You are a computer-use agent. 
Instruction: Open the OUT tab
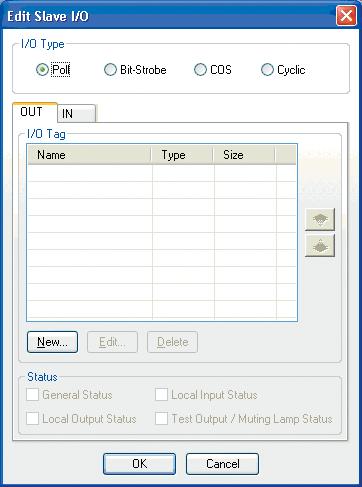pos(35,112)
